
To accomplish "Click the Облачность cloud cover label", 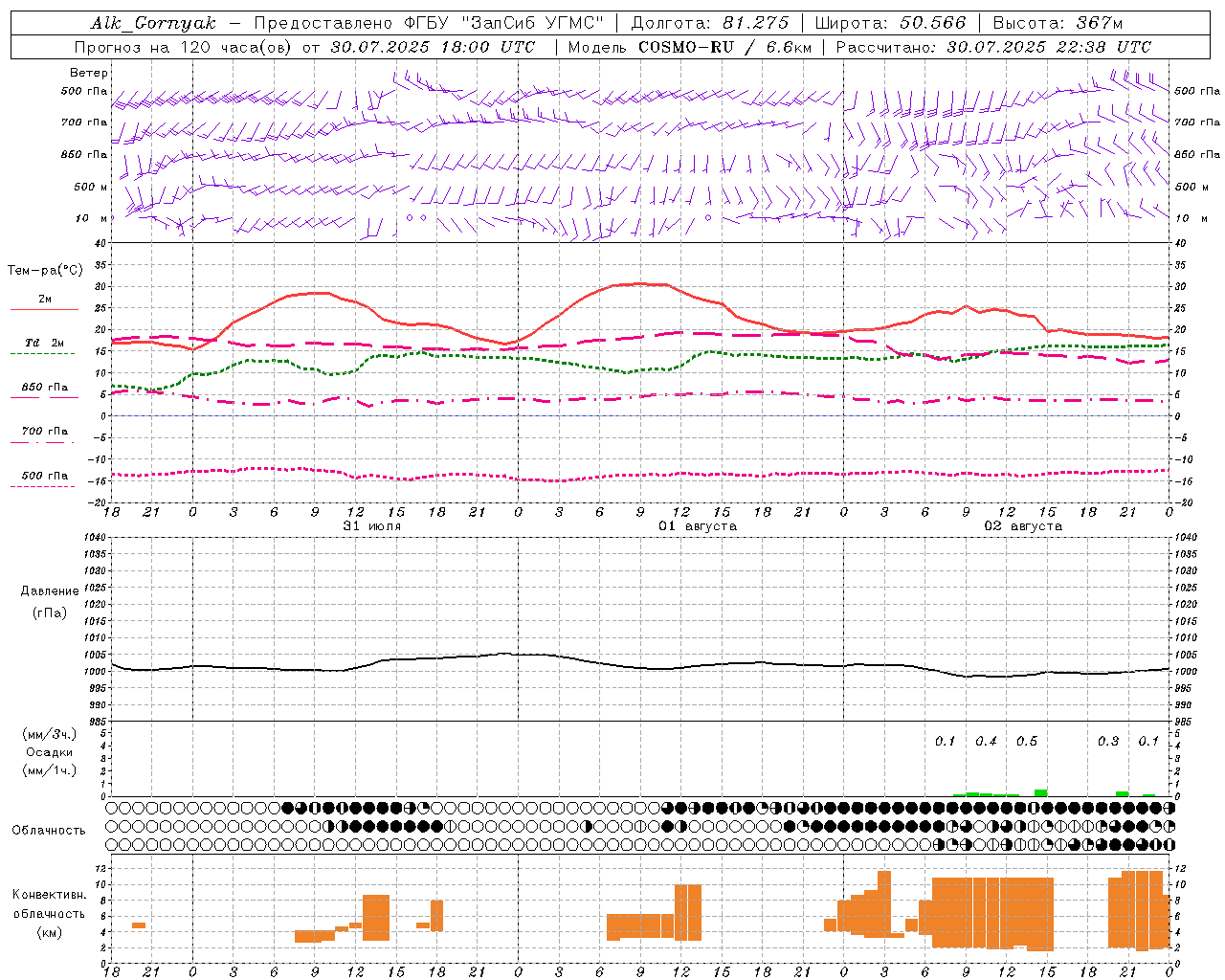I will pyautogui.click(x=49, y=831).
